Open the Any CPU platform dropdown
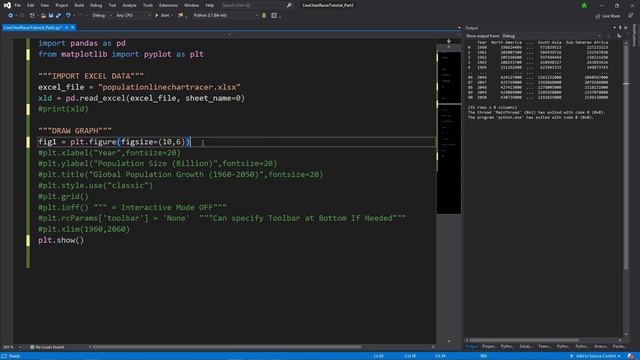 point(133,16)
